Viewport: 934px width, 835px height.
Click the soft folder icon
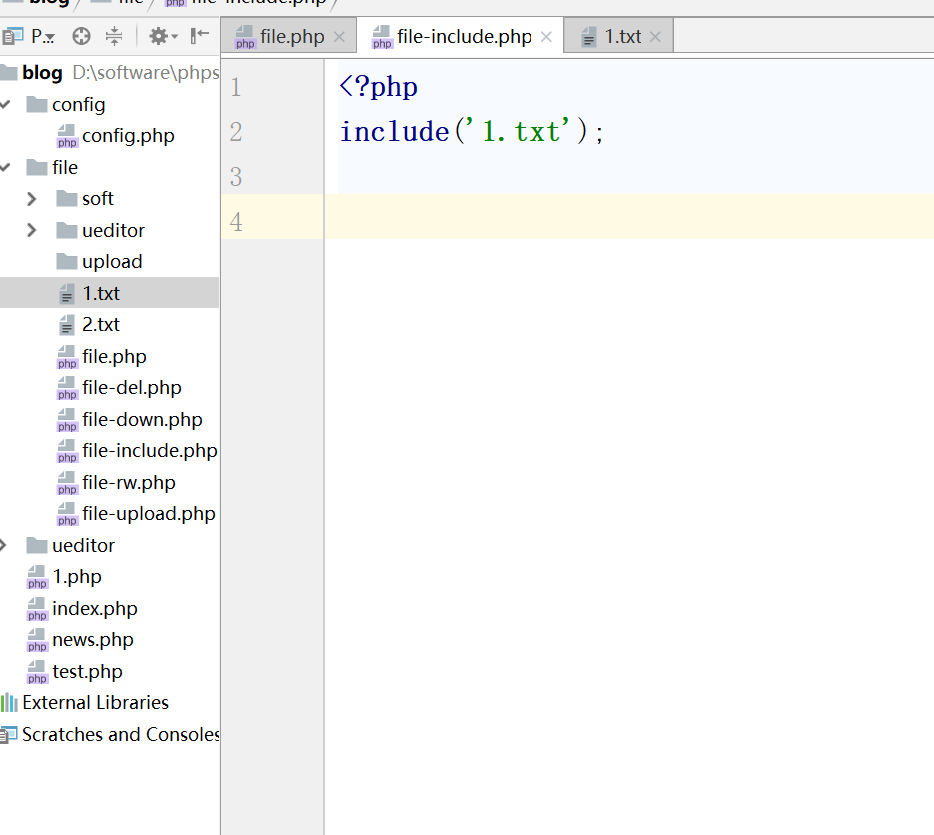(x=67, y=199)
